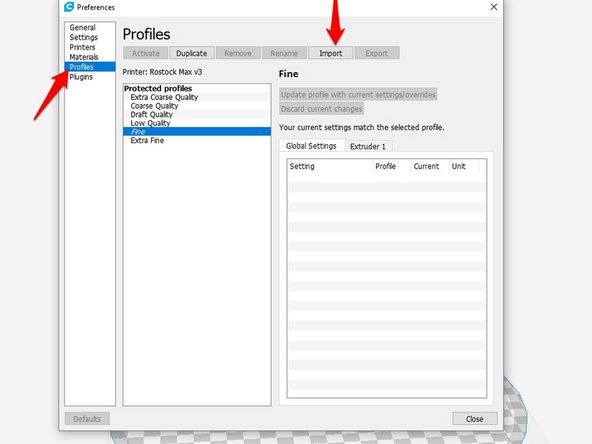The image size is (592, 444).
Task: Click the Setting column header
Action: click(x=330, y=166)
